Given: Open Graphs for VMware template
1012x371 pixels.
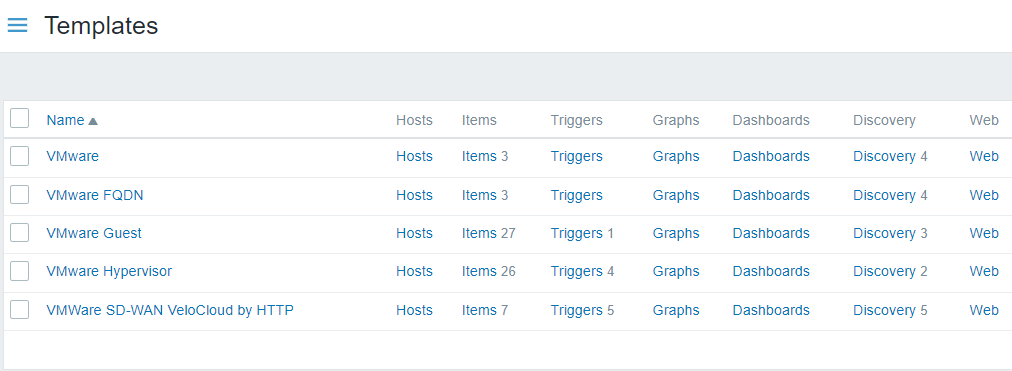Looking at the screenshot, I should click(676, 156).
